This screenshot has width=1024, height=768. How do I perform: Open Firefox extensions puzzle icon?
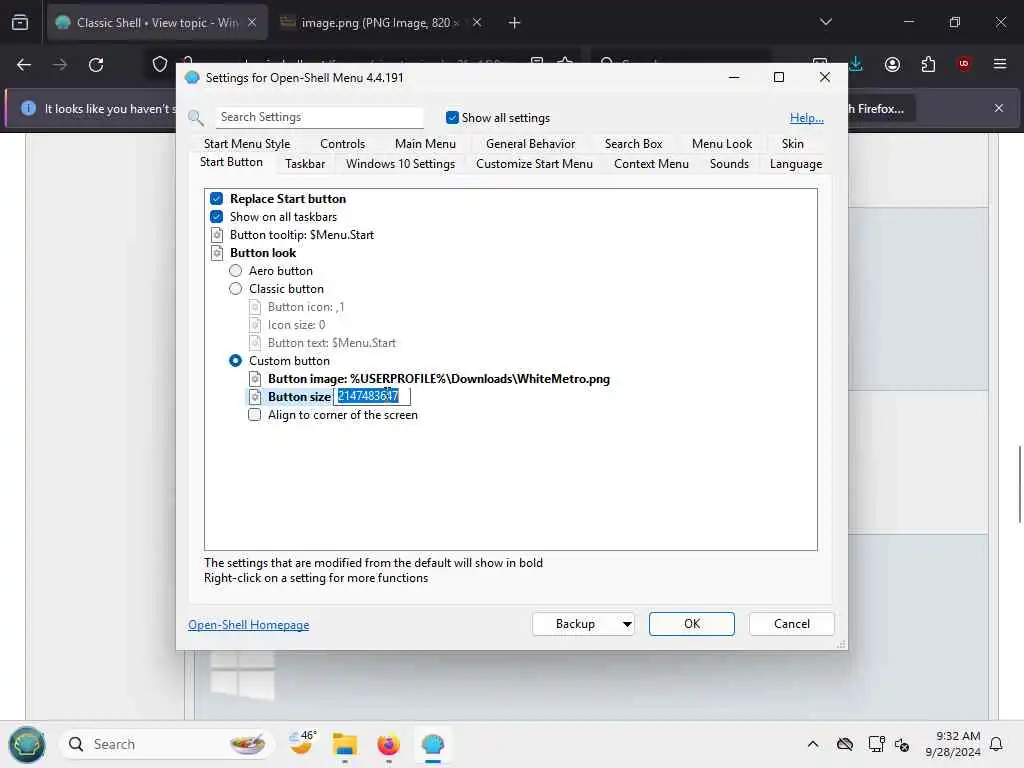pyautogui.click(x=928, y=64)
